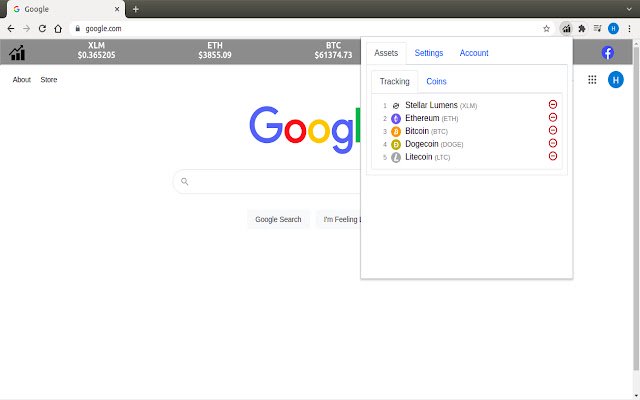The width and height of the screenshot is (640, 400).
Task: Open Chrome's three-dot menu
Action: (629, 29)
